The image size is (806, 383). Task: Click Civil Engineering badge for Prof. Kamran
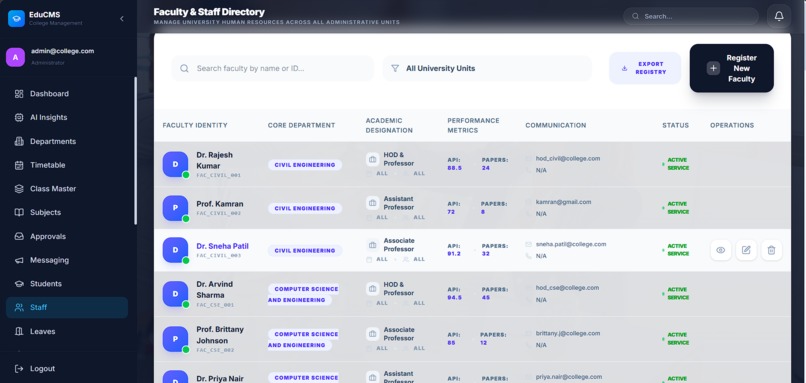point(305,208)
